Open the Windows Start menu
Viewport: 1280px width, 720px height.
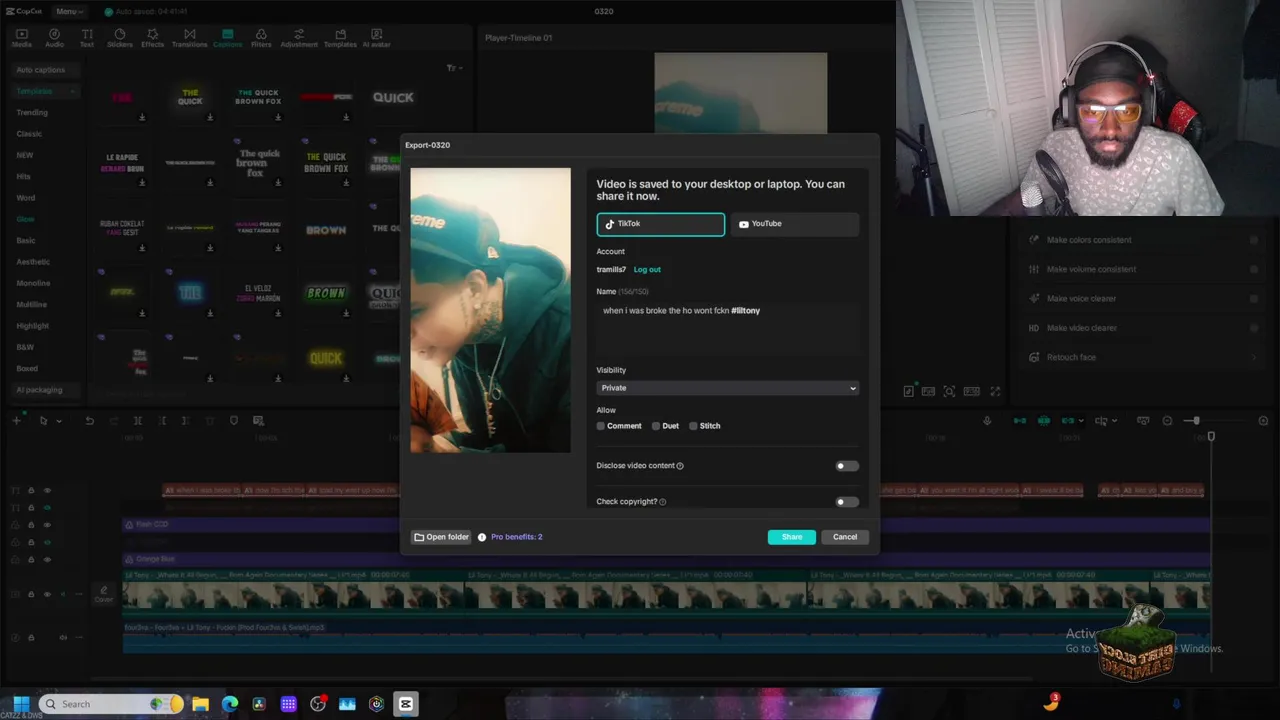pos(21,704)
